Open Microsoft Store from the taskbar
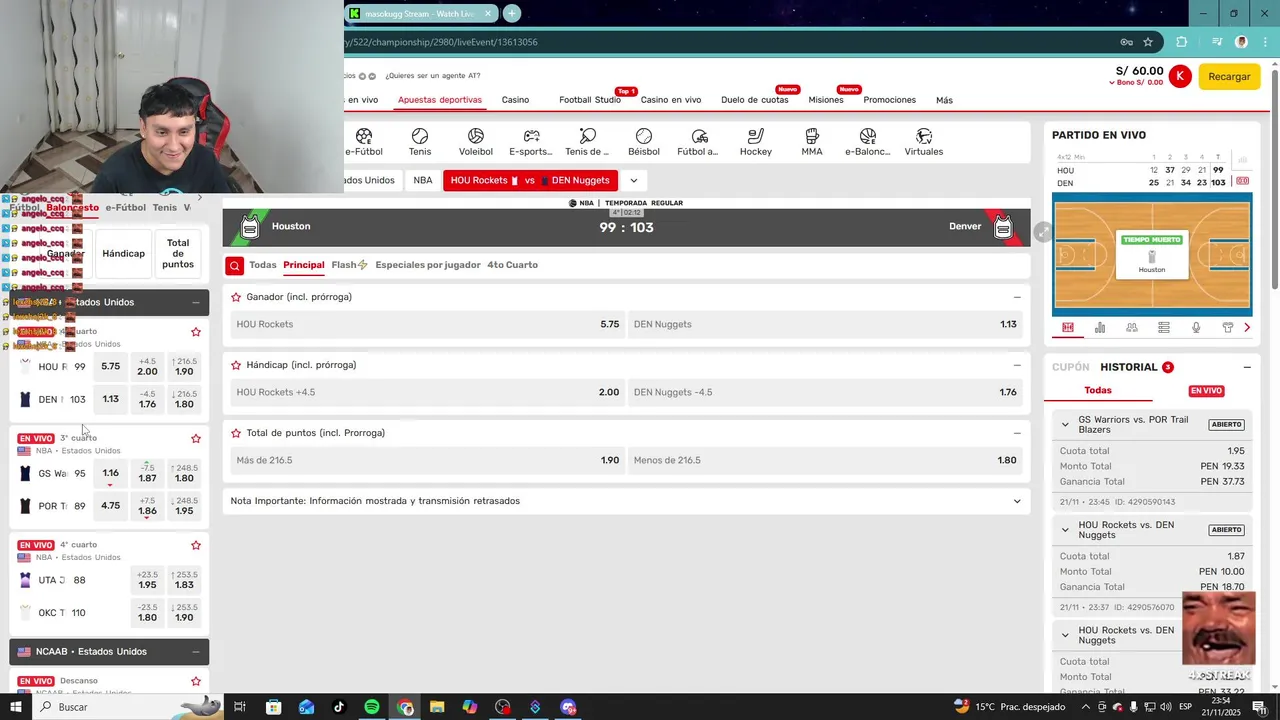Image resolution: width=1280 pixels, height=720 pixels. pyautogui.click(x=274, y=707)
